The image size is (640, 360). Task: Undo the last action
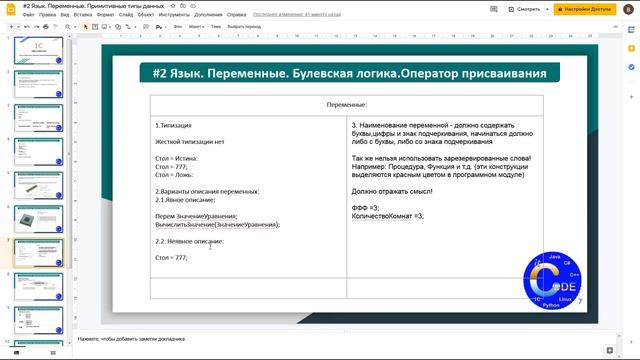click(27, 27)
